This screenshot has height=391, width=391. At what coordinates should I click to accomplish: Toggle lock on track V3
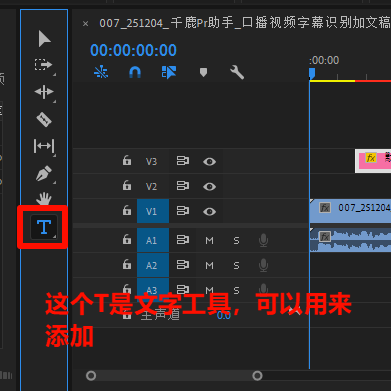(127, 160)
